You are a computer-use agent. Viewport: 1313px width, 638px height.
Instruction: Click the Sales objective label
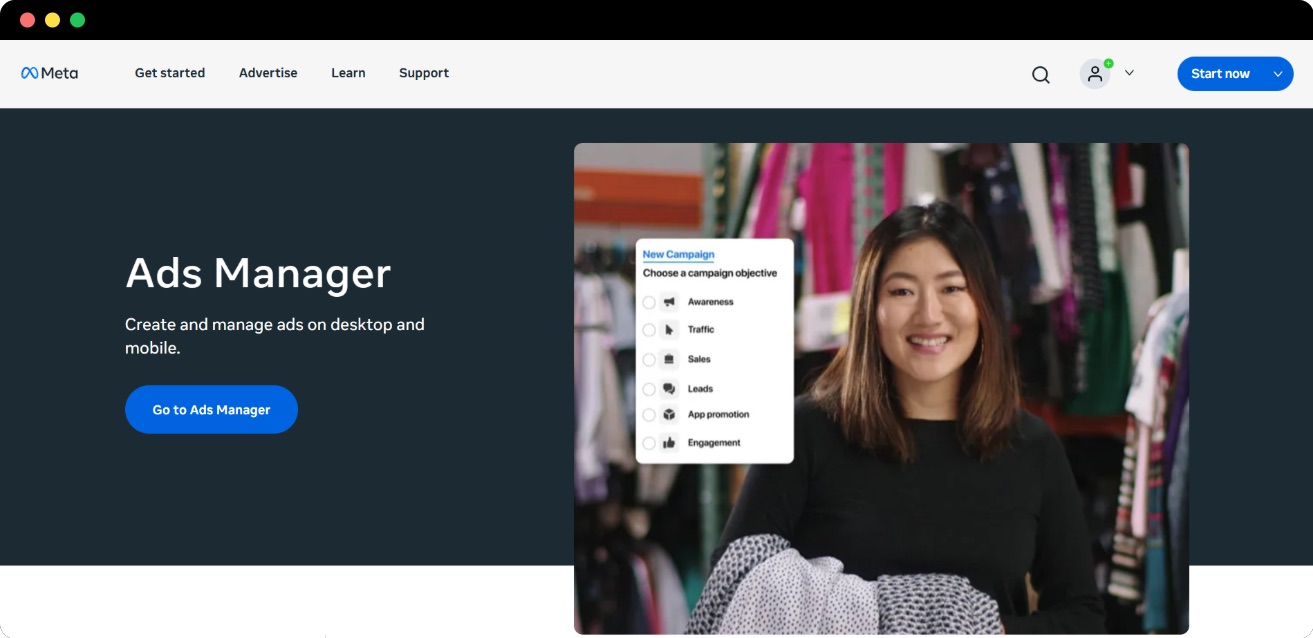pos(699,359)
